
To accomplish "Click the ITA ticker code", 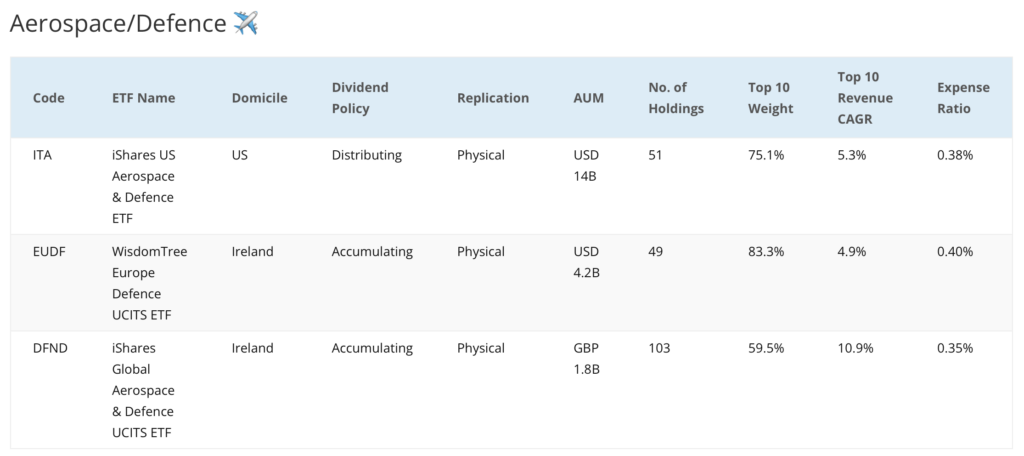I will [x=42, y=155].
